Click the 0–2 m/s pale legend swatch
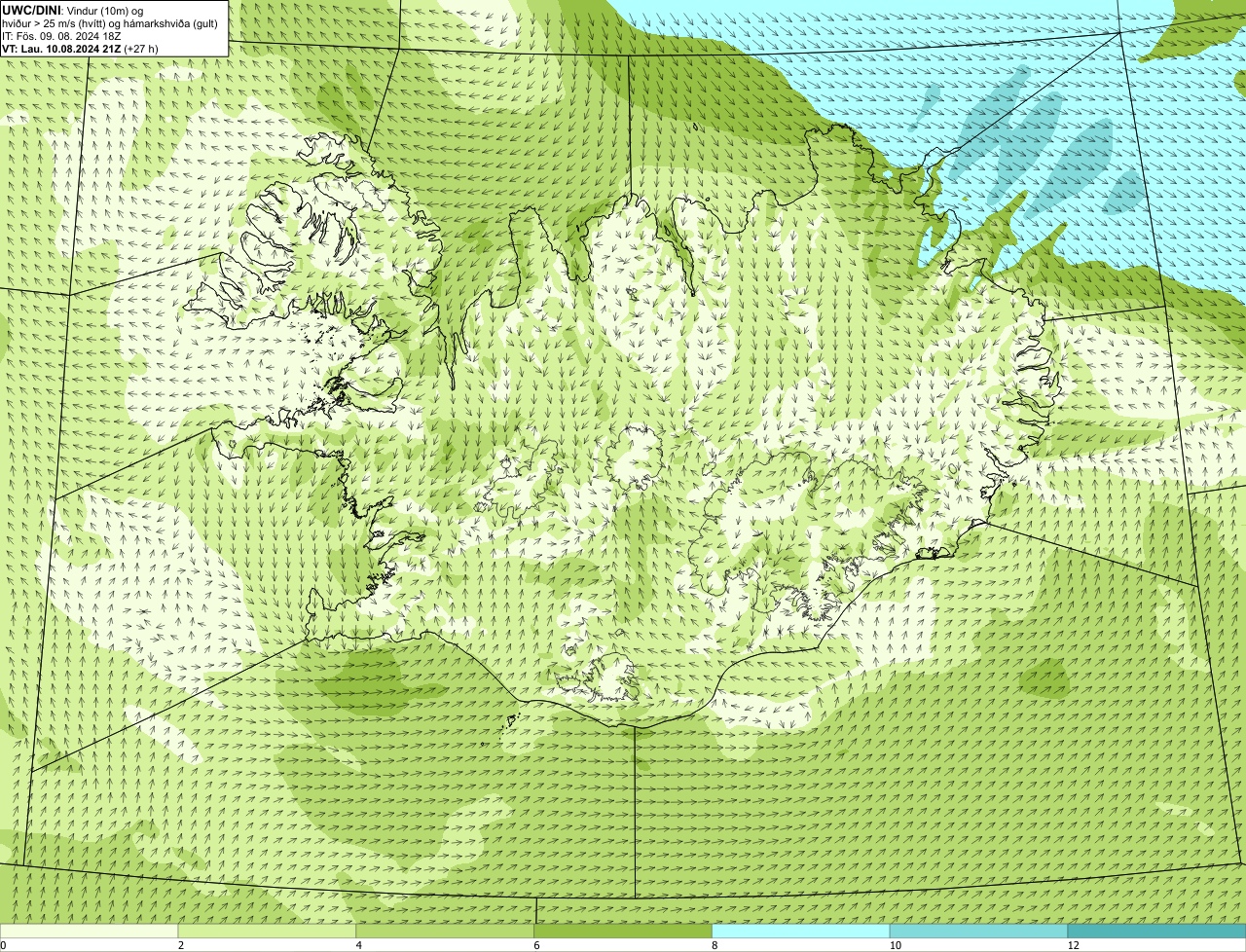Image resolution: width=1246 pixels, height=952 pixels. pos(89,932)
